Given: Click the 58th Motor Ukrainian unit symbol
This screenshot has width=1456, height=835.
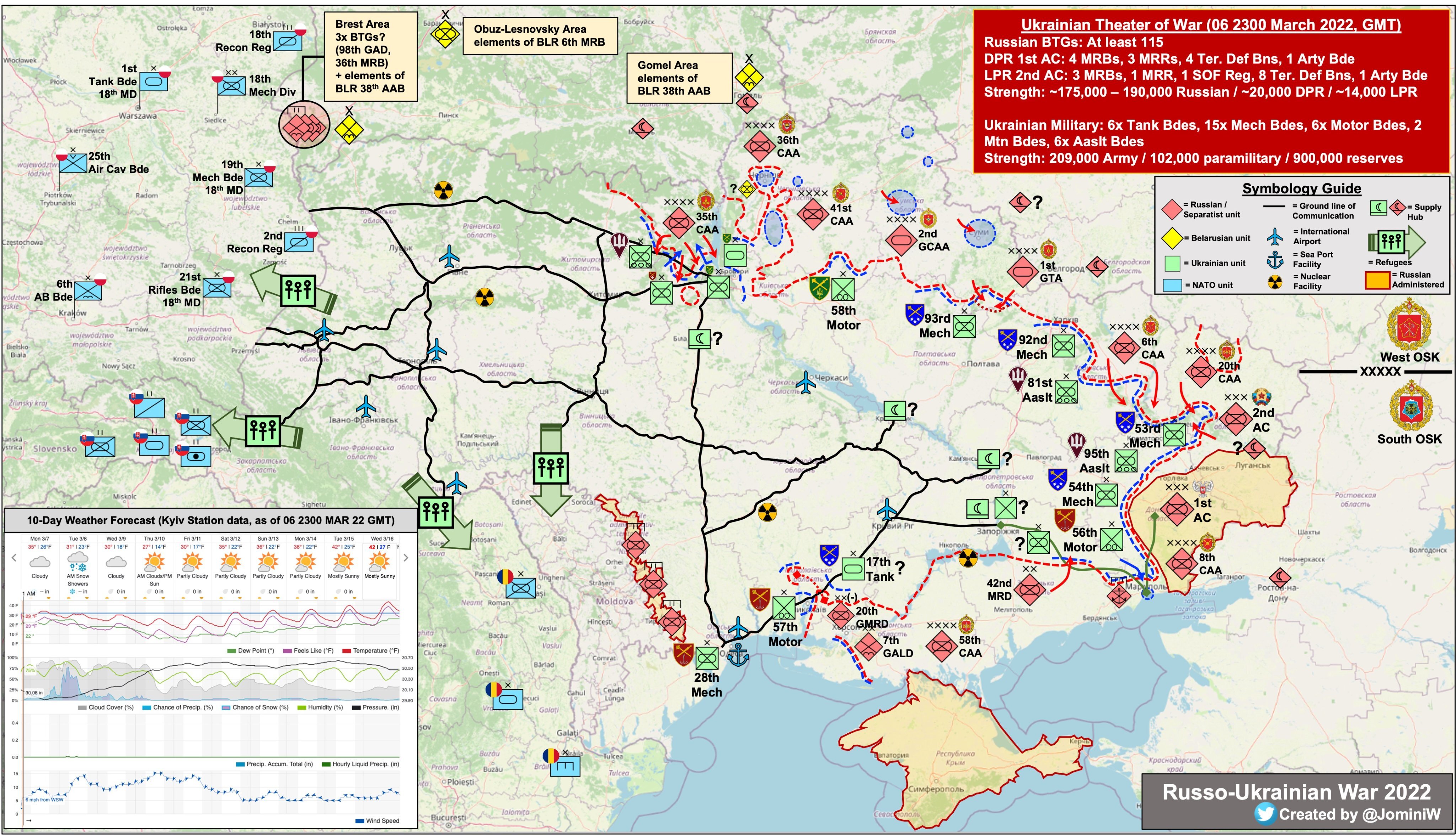Looking at the screenshot, I should pyautogui.click(x=842, y=290).
